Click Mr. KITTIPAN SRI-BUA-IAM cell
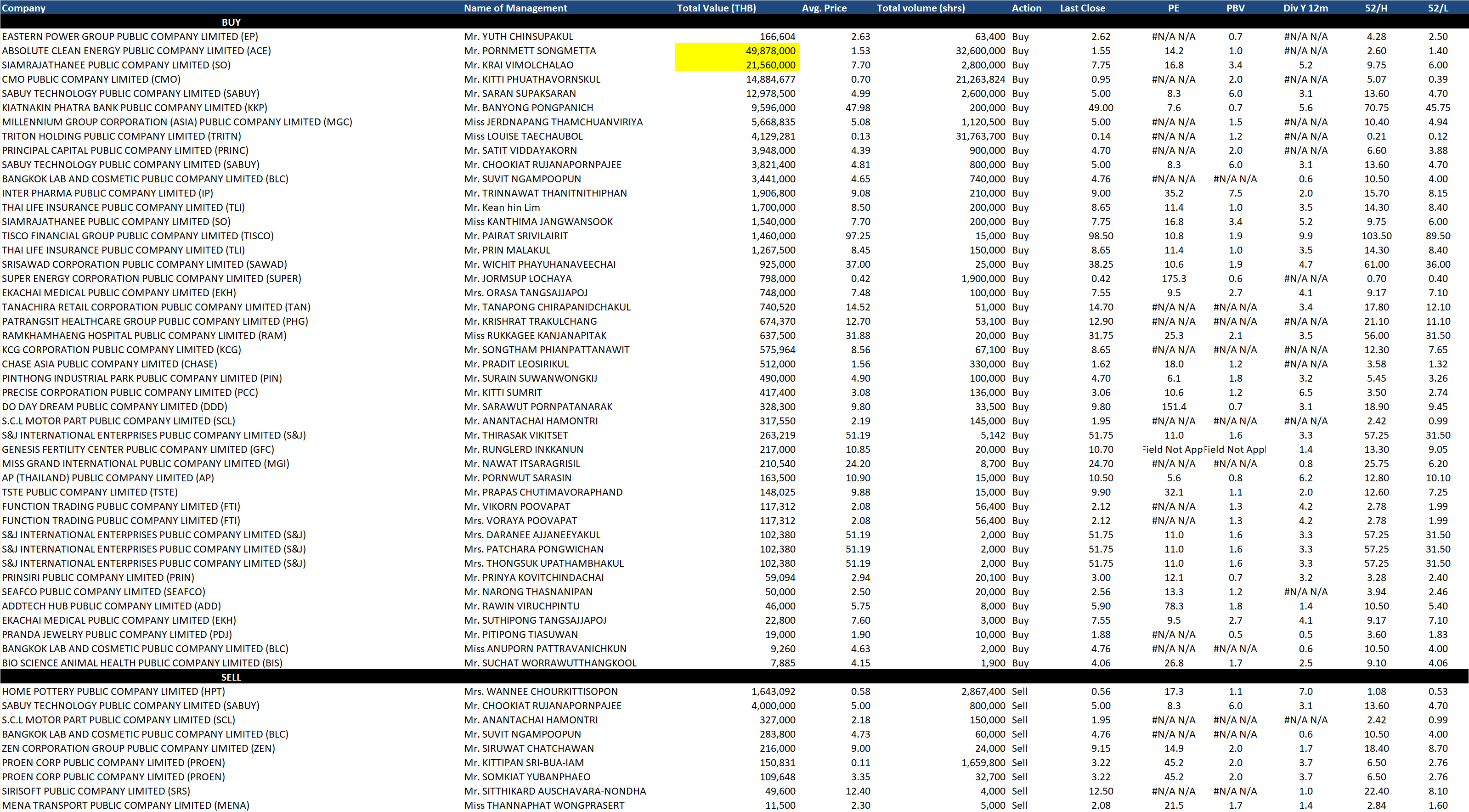The height and width of the screenshot is (812, 1469). point(524,763)
